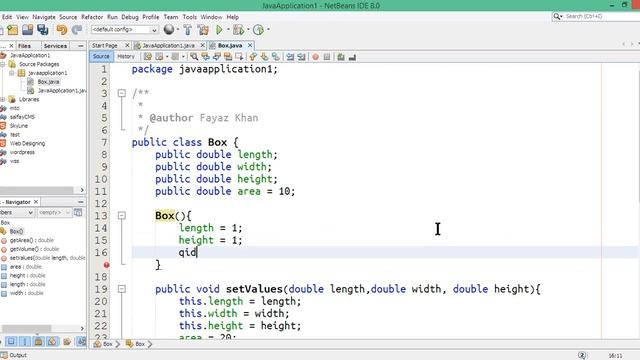Click Find Previous Occurrence editor icon
The image size is (640, 360).
click(205, 57)
